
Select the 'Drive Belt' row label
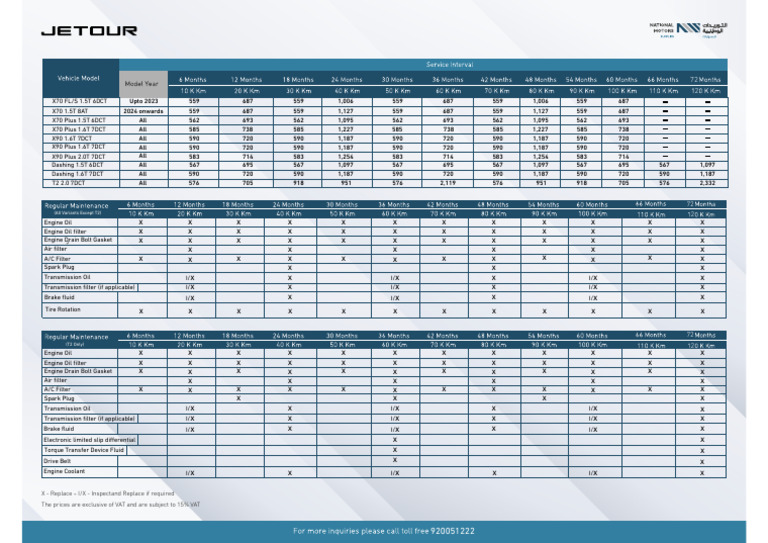click(x=58, y=461)
